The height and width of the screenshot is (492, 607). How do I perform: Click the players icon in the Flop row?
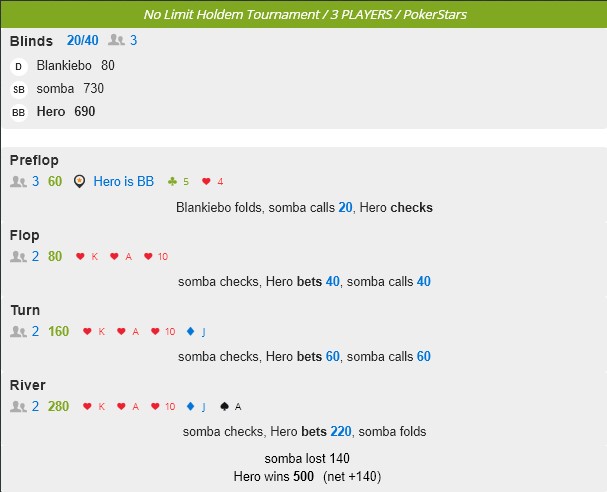[x=18, y=256]
